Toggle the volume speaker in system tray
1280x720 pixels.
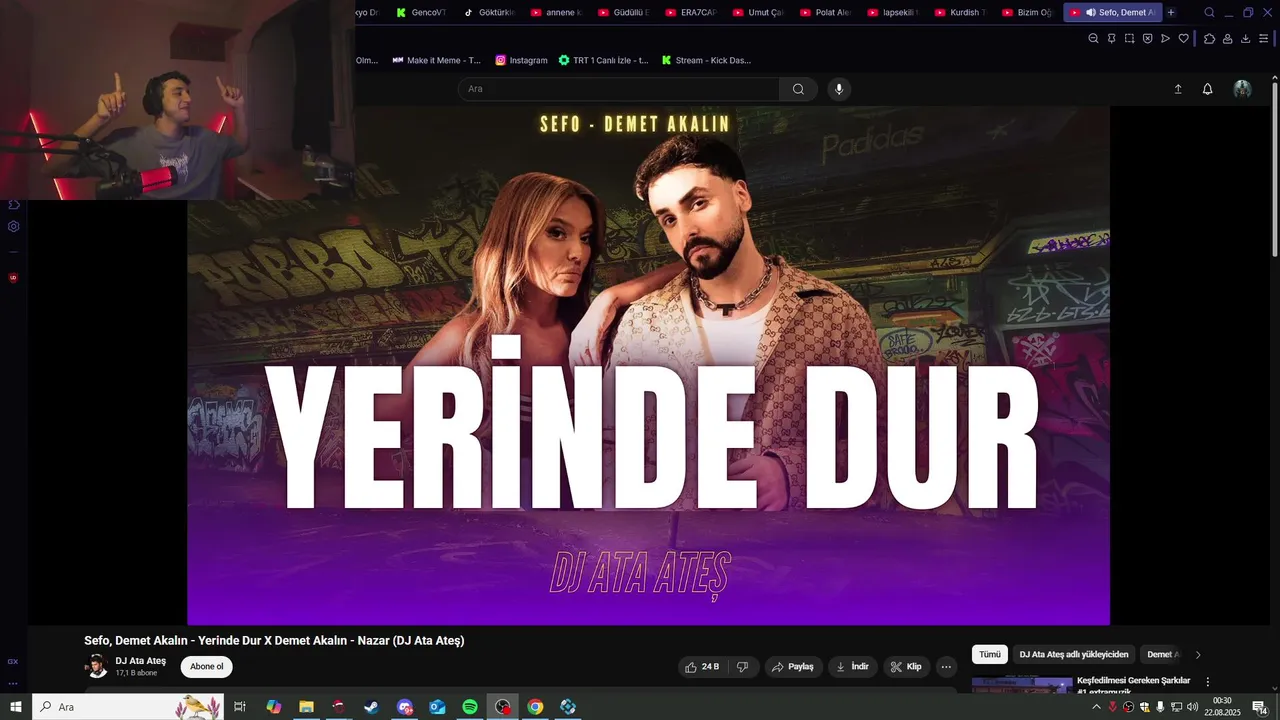(x=1192, y=707)
